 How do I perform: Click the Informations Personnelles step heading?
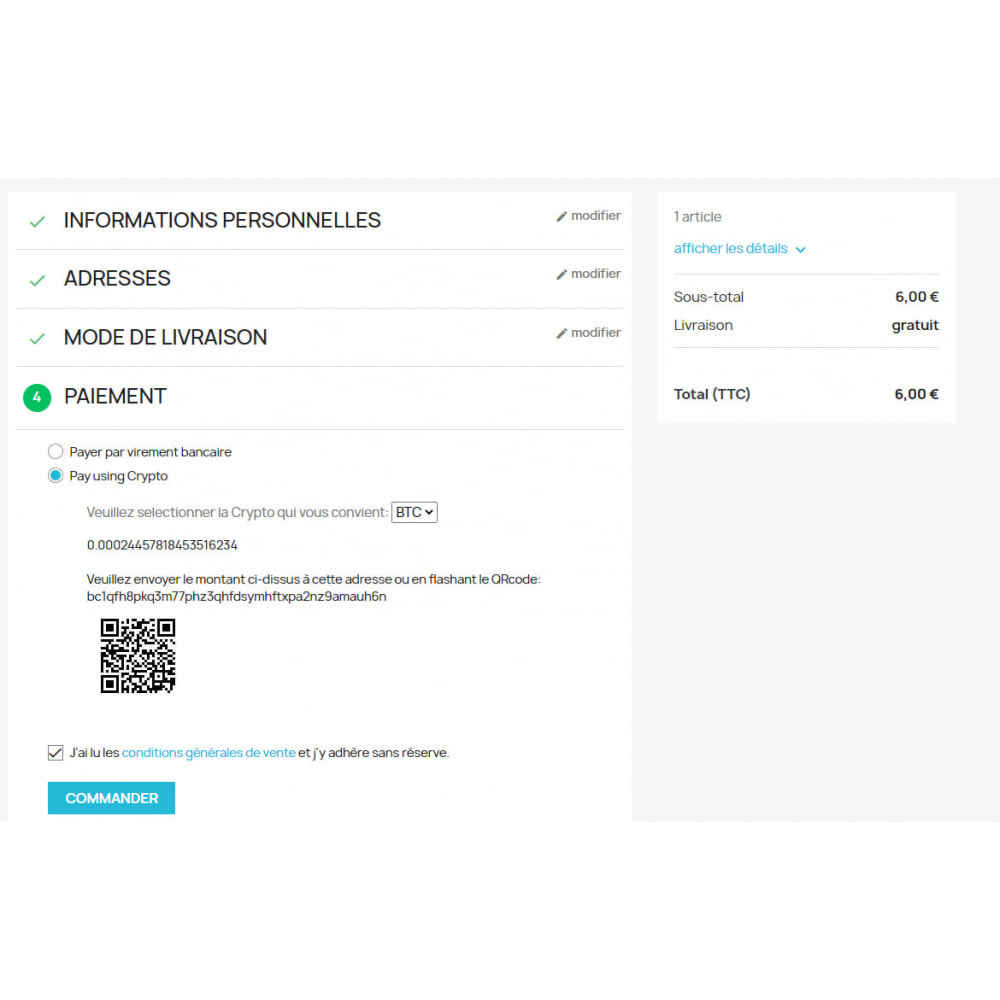[222, 220]
